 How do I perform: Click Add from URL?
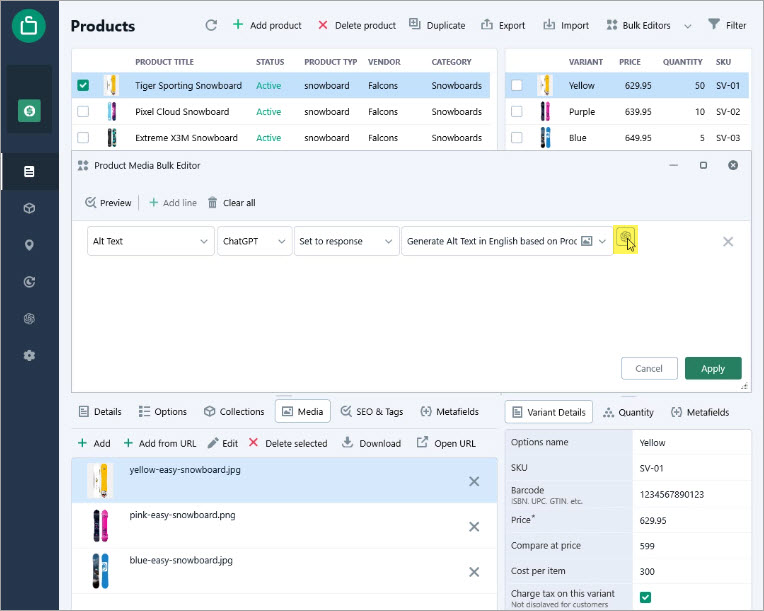pyautogui.click(x=160, y=443)
